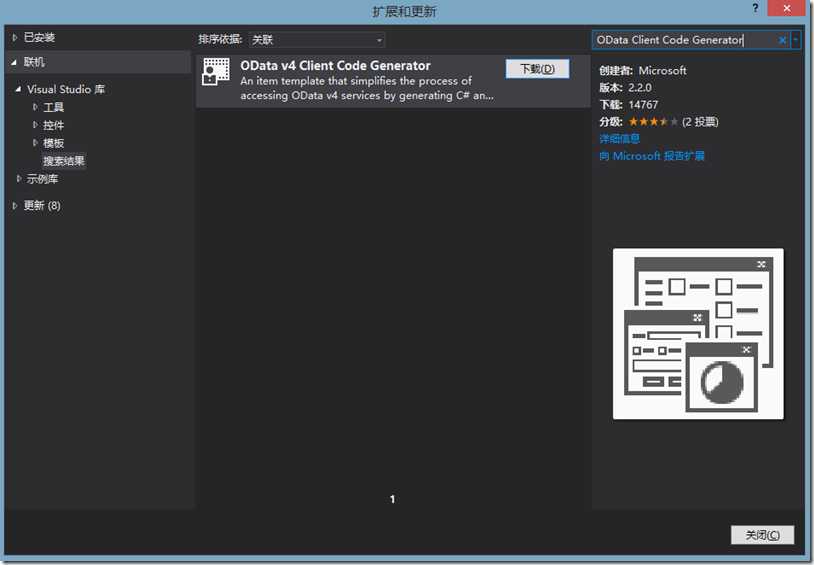Select the Visual Studio 库 label
Screen dimensions: 814x565
(66, 89)
